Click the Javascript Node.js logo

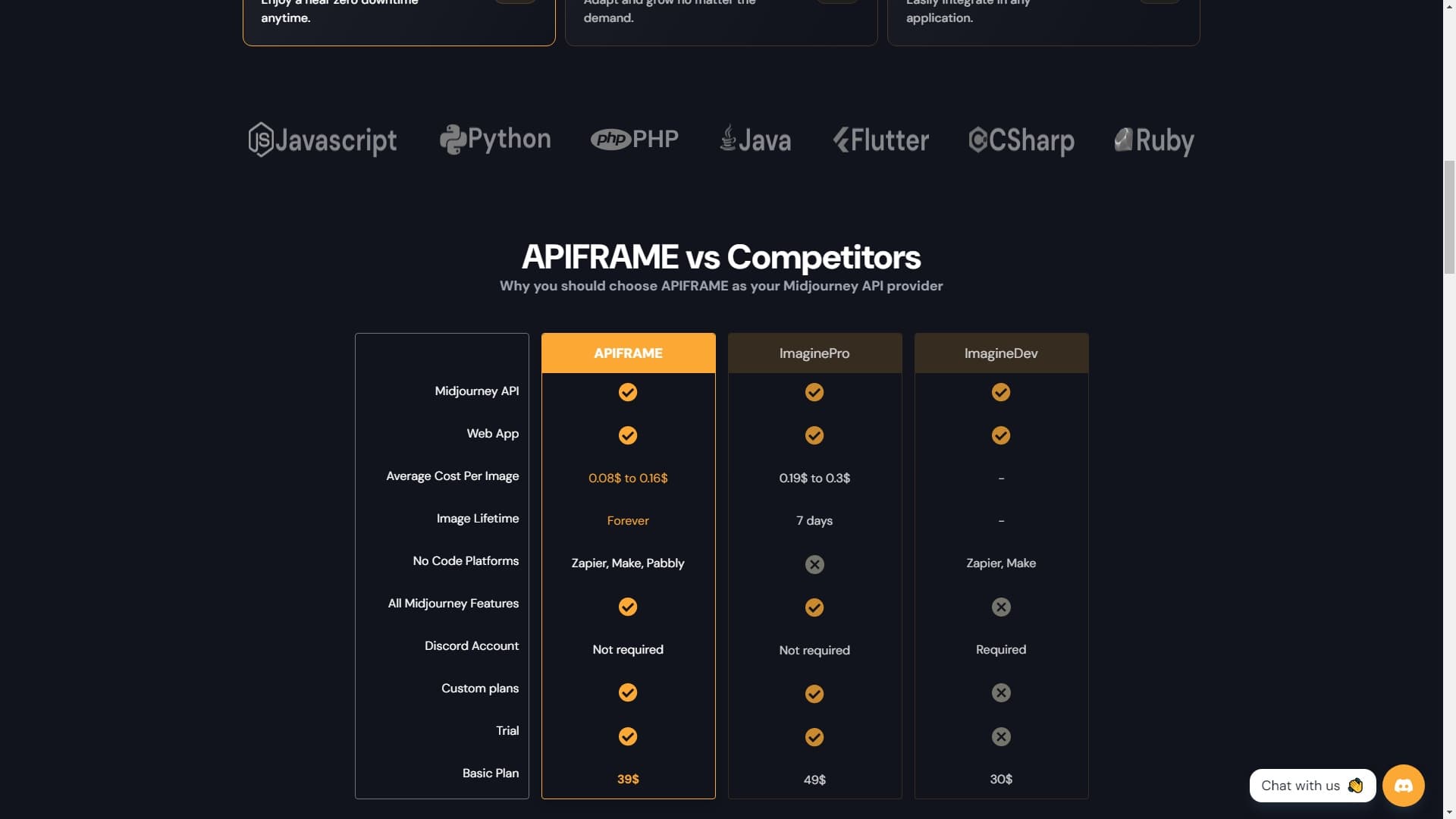pyautogui.click(x=323, y=140)
